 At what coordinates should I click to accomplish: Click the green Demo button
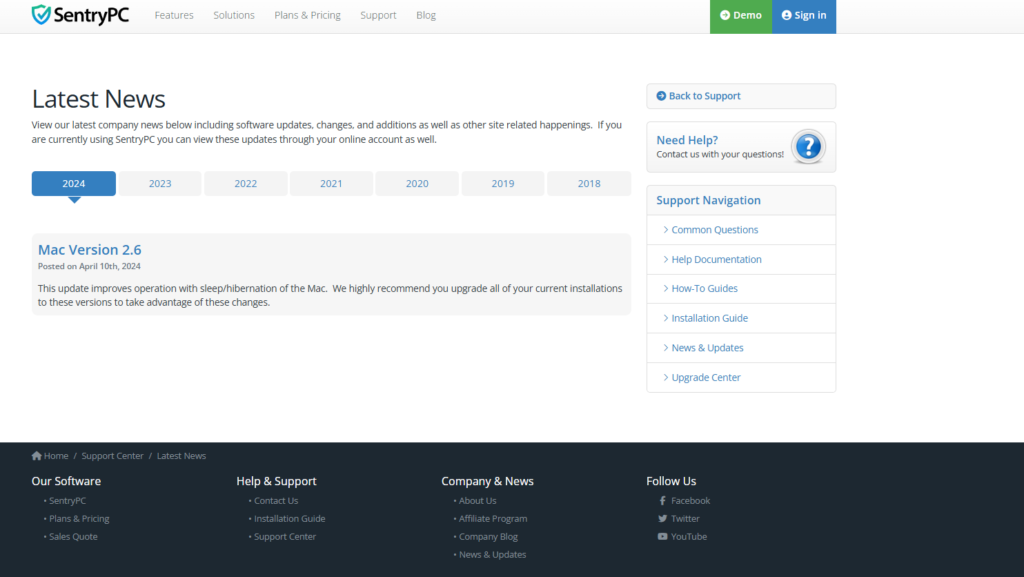tap(741, 16)
